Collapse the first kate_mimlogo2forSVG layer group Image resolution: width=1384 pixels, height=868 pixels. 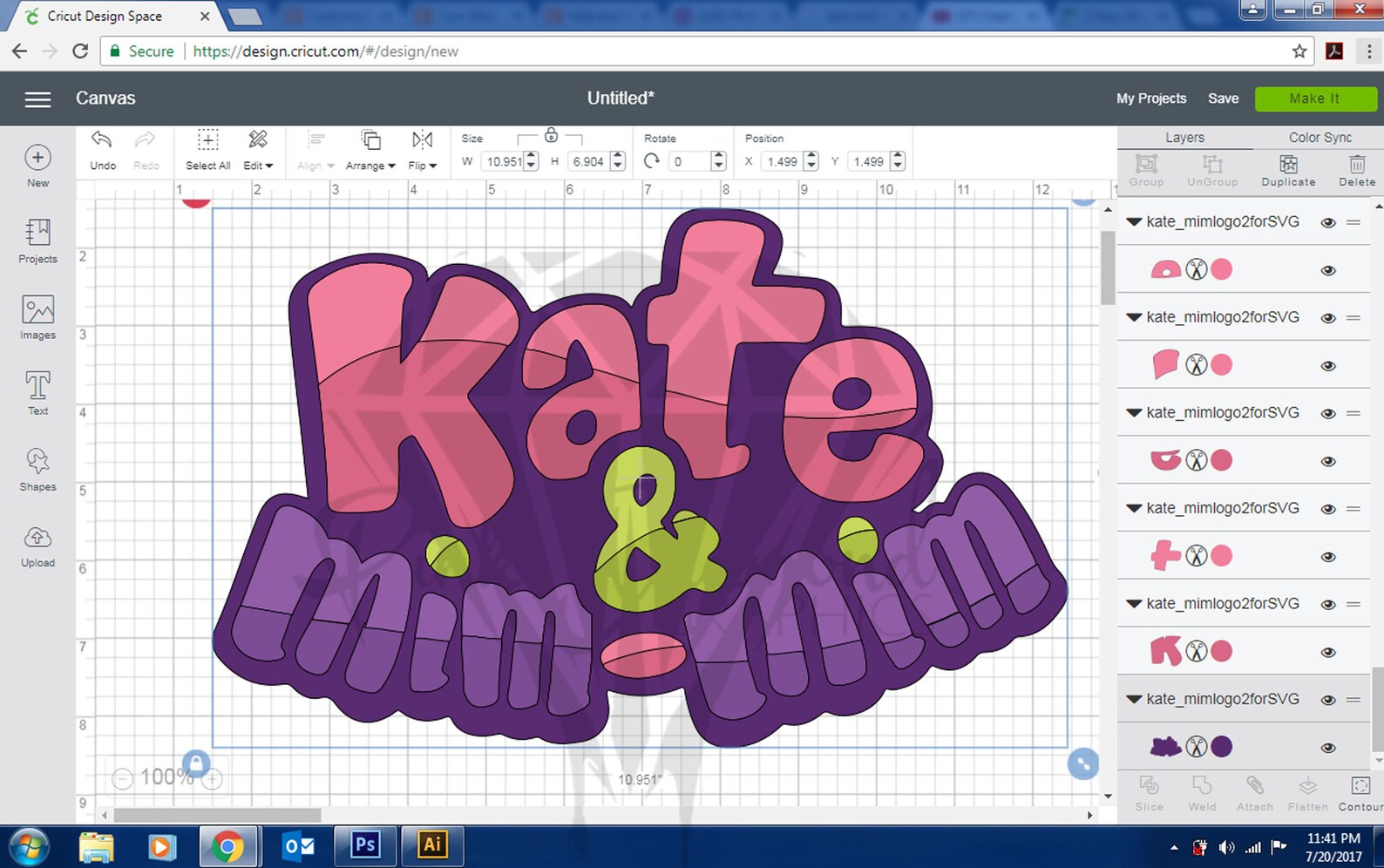[1134, 222]
